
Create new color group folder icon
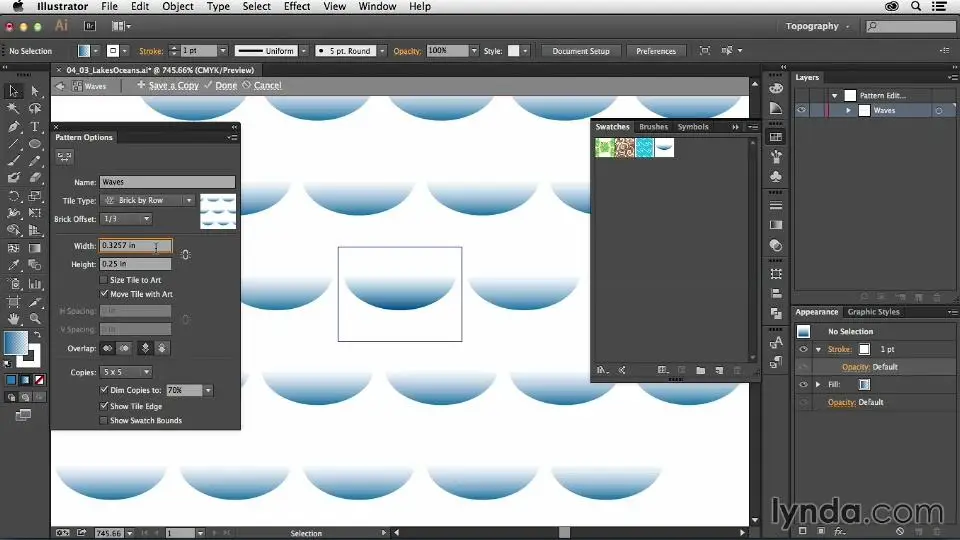pyautogui.click(x=700, y=370)
